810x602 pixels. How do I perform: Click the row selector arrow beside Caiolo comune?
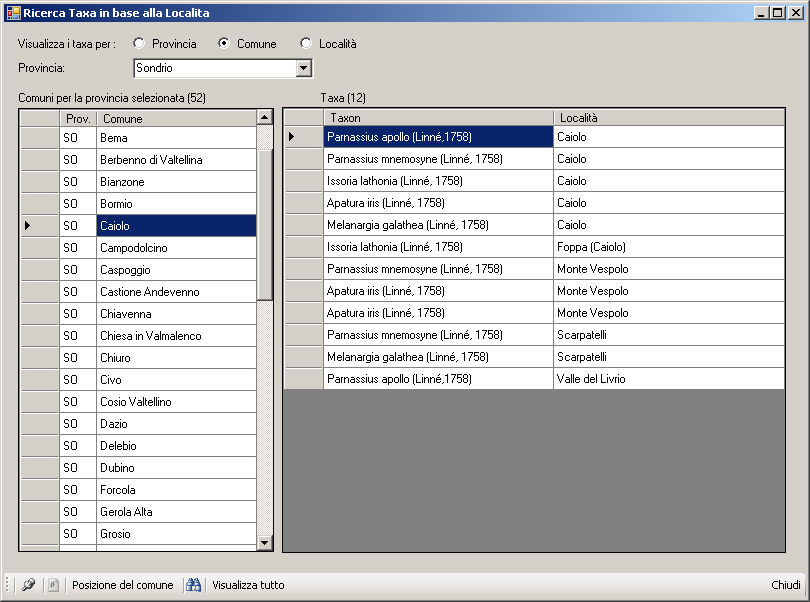click(39, 226)
